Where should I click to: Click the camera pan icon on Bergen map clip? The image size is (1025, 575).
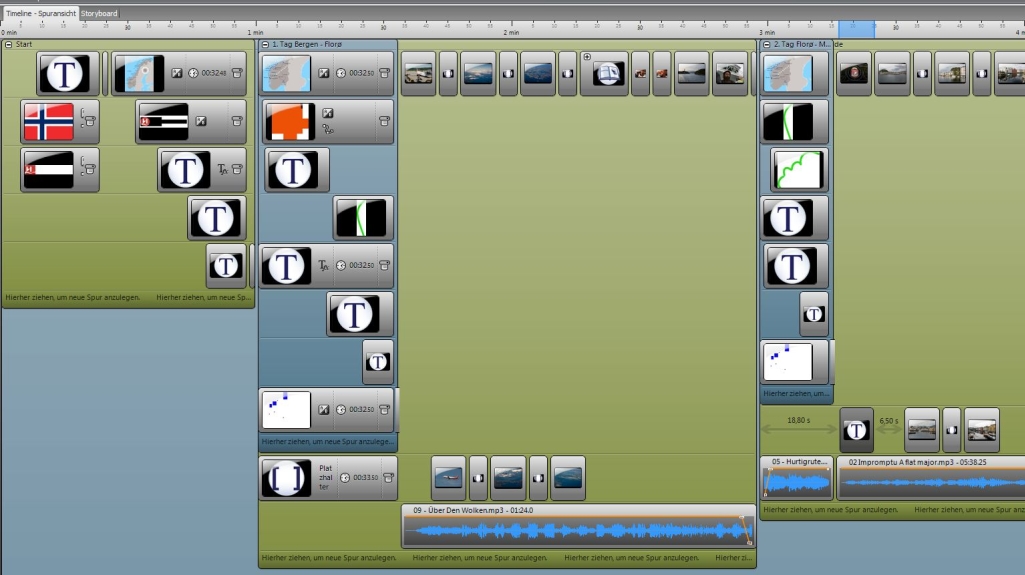[x=323, y=73]
